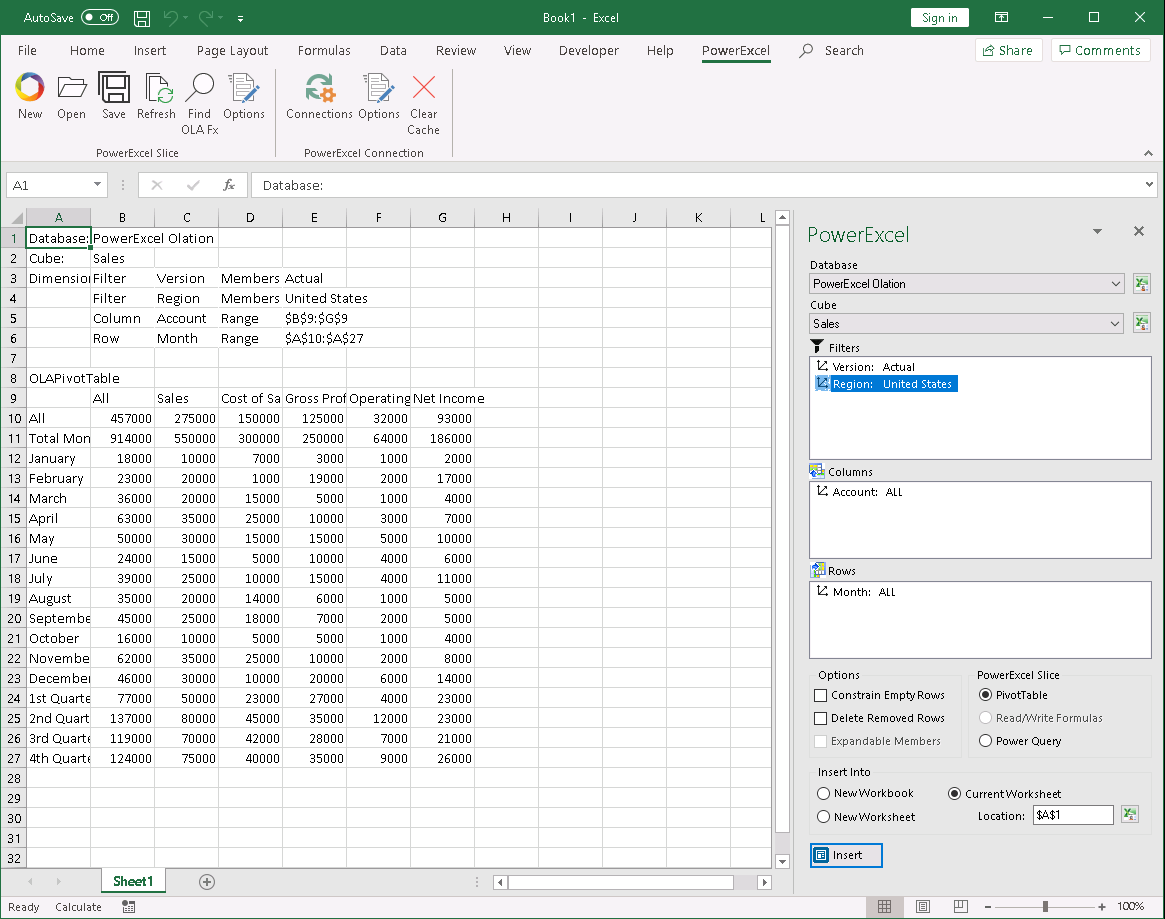This screenshot has width=1165, height=919.
Task: Click the formula bar cancel X icon
Action: tap(157, 185)
